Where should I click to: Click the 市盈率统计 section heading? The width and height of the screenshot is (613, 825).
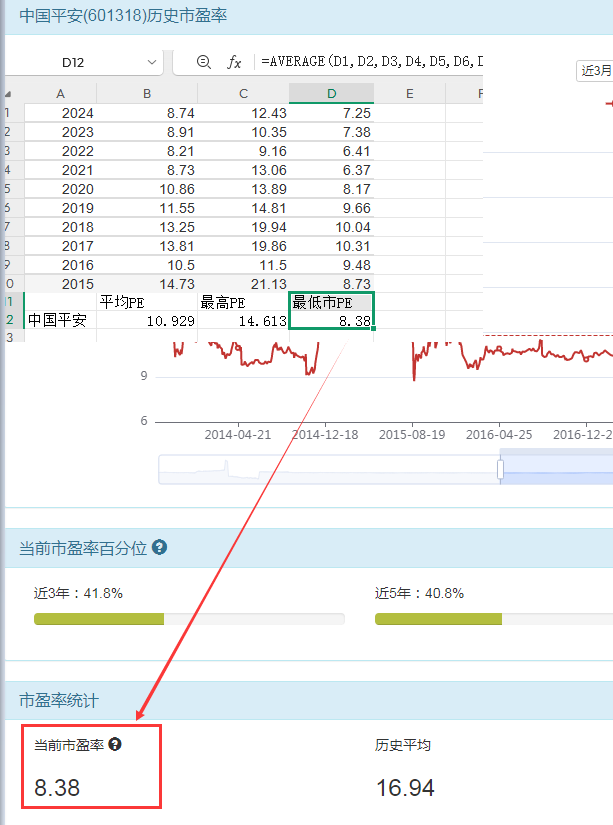click(x=59, y=700)
